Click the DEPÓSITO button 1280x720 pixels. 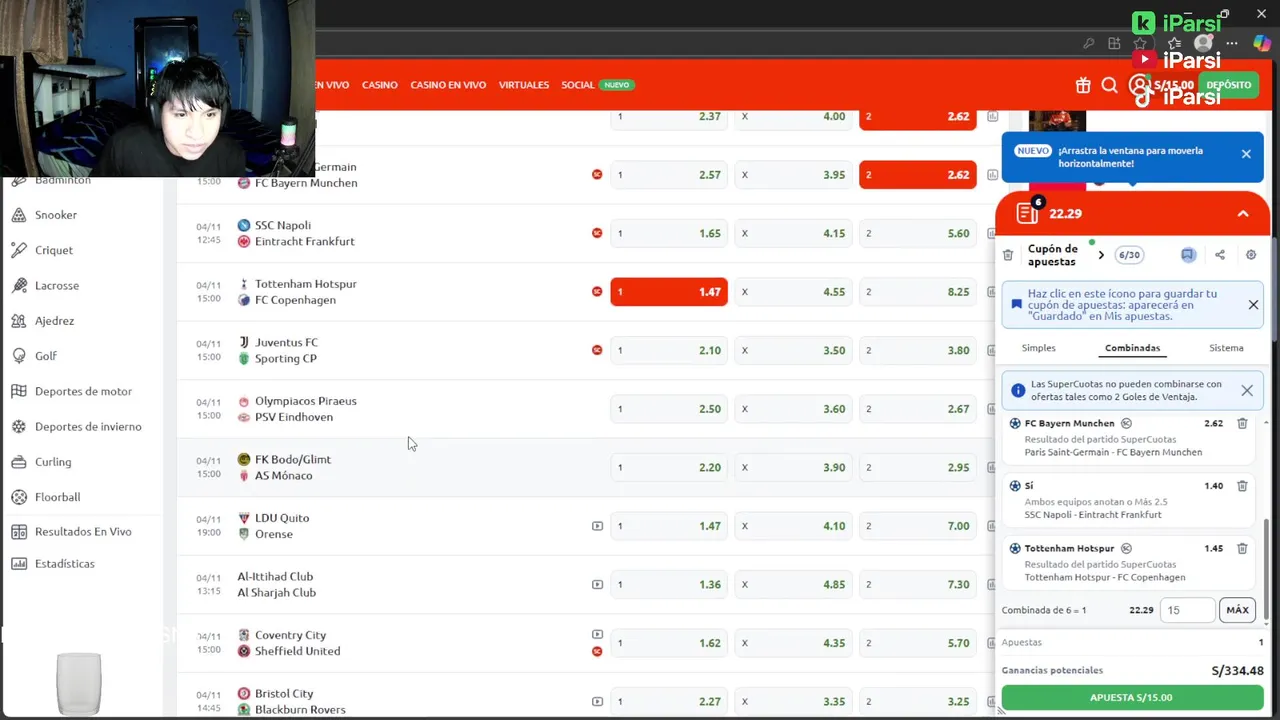coord(1228,85)
